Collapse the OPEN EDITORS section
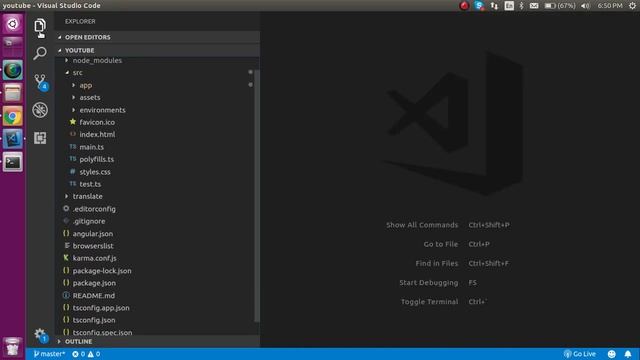 [x=158, y=37]
